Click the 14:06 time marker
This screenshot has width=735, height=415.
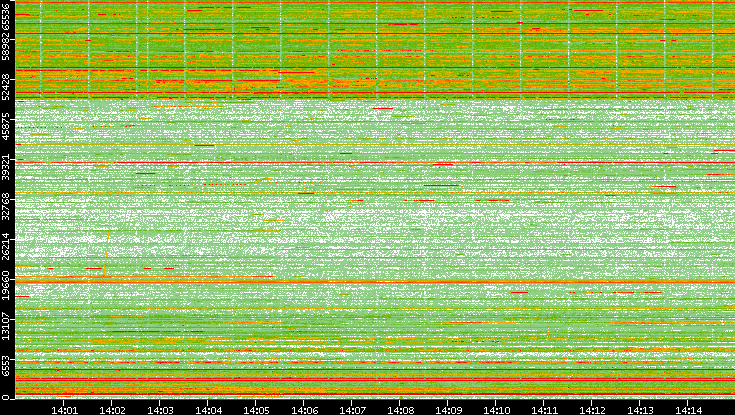click(x=304, y=409)
